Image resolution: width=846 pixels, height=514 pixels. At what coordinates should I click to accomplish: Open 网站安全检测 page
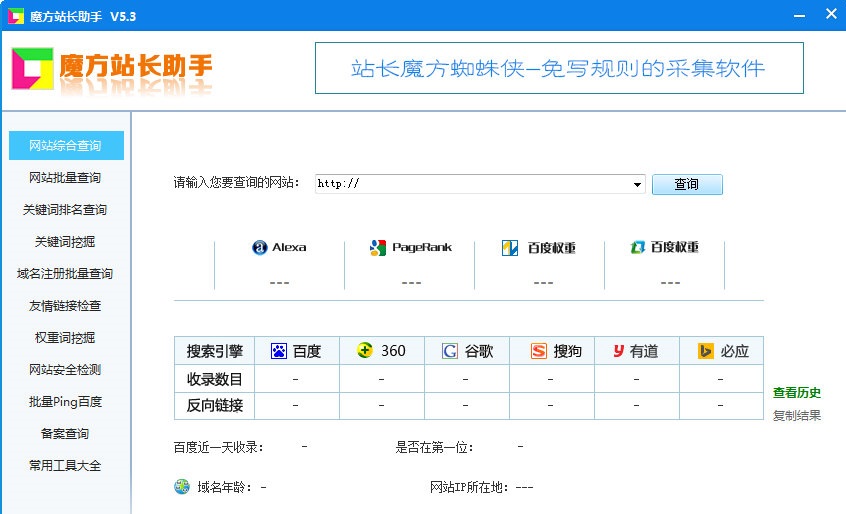coord(65,369)
